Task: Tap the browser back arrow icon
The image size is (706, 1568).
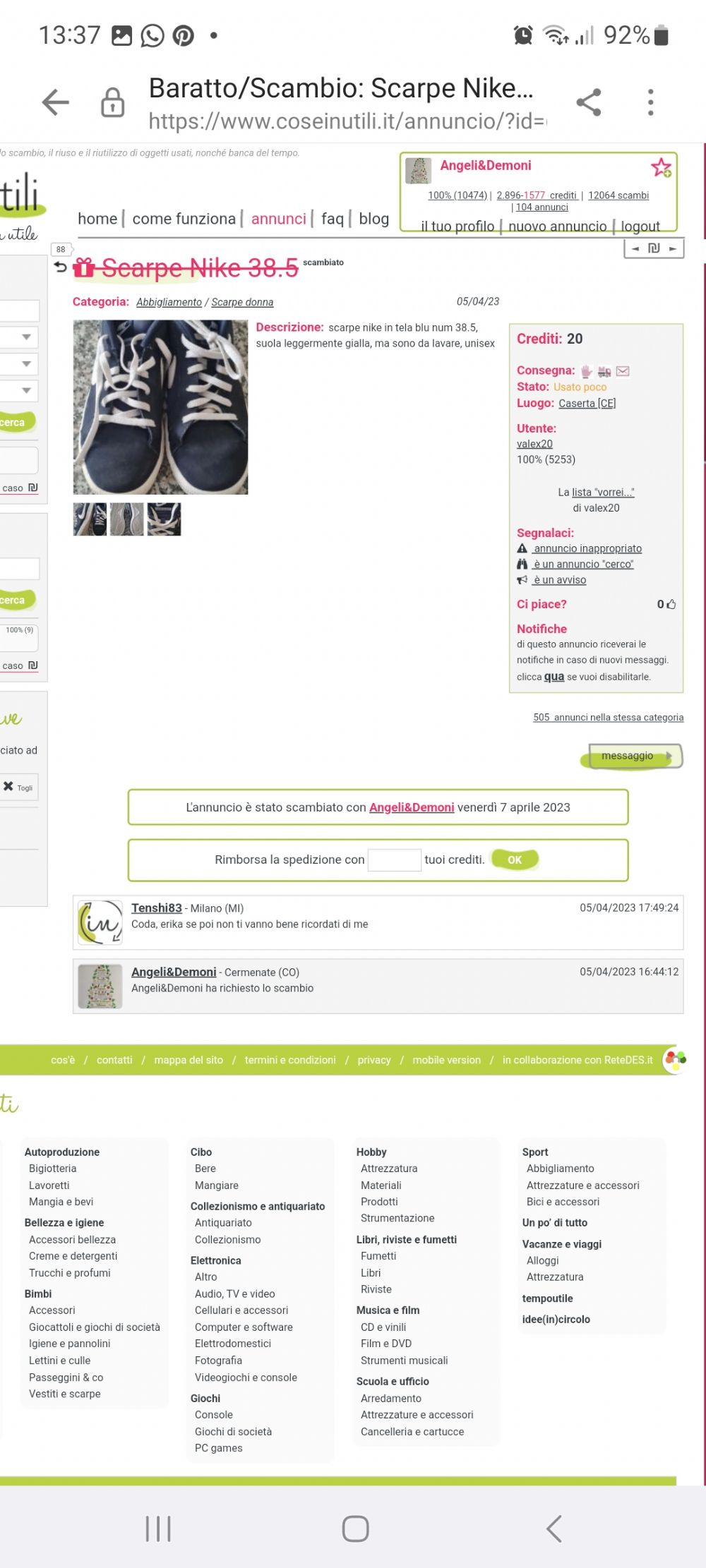Action: 55,102
